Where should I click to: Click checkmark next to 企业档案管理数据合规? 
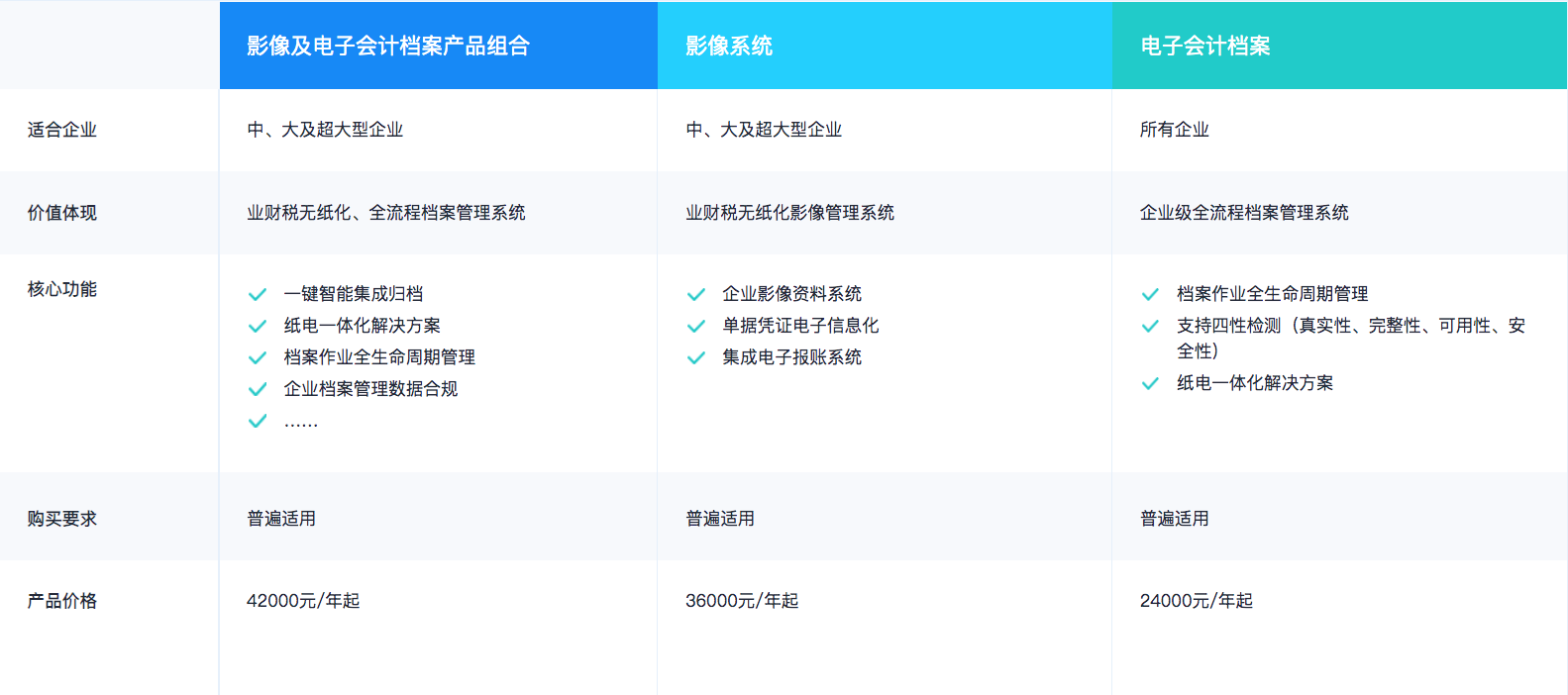coord(258,390)
